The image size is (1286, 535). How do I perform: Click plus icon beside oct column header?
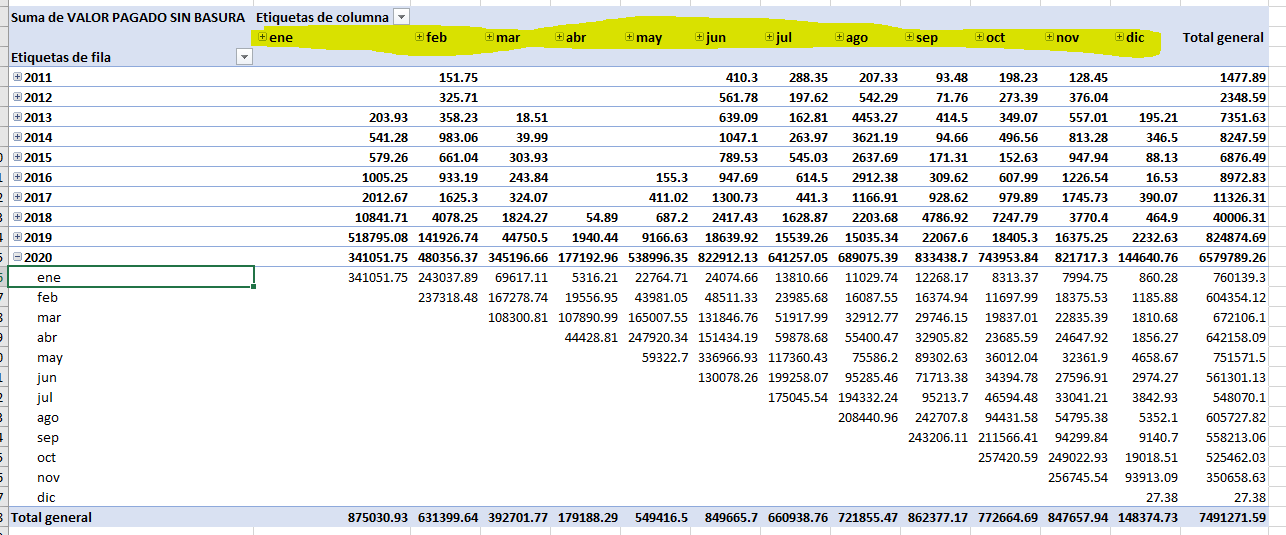click(980, 37)
